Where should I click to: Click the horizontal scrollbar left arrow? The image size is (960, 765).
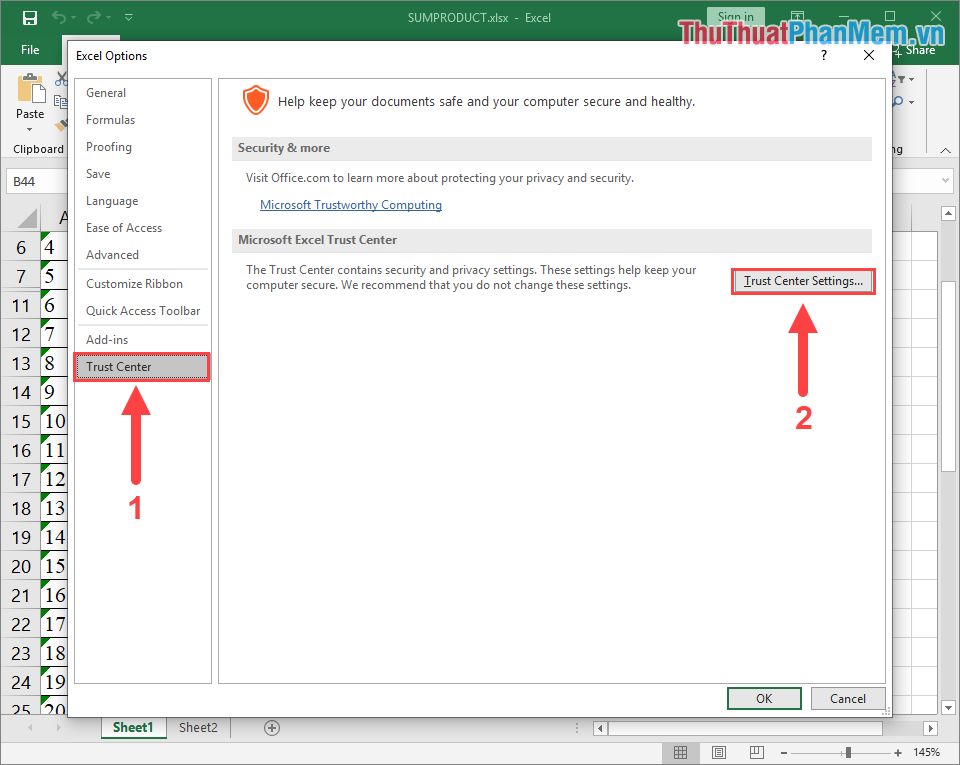[601, 728]
